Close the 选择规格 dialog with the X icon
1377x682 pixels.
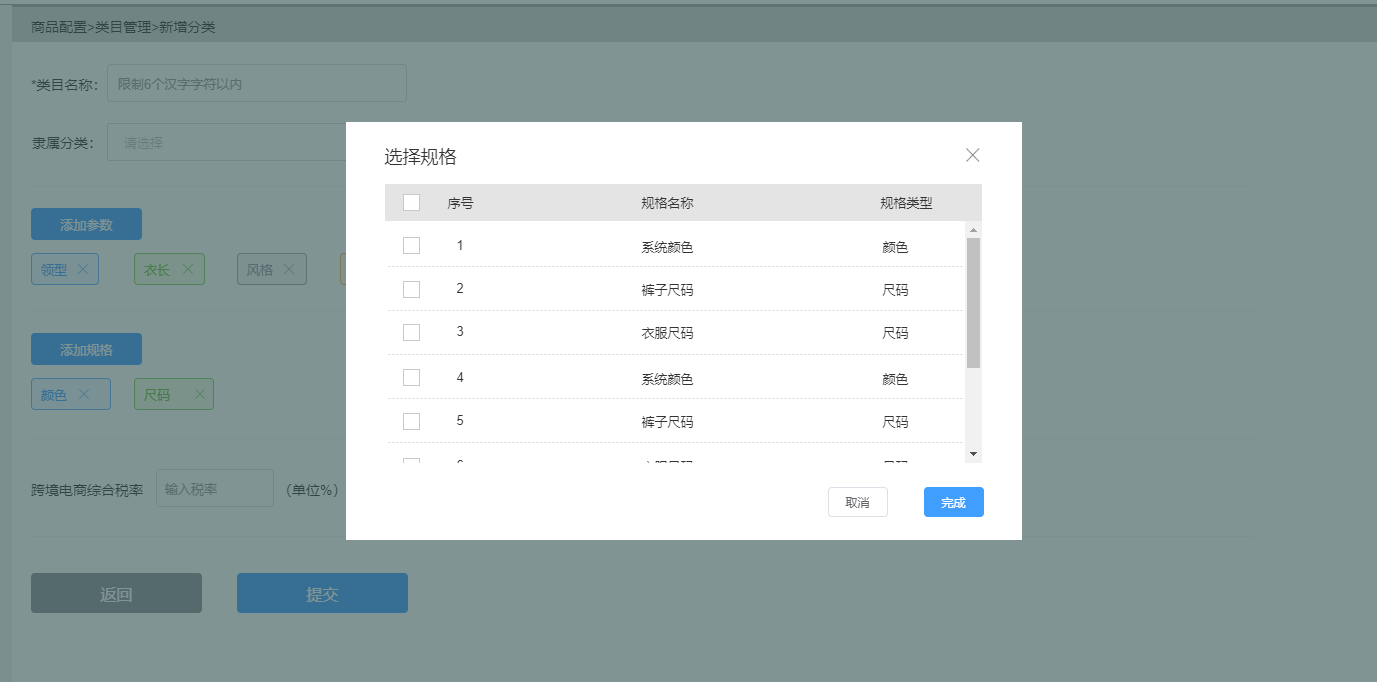tap(972, 155)
